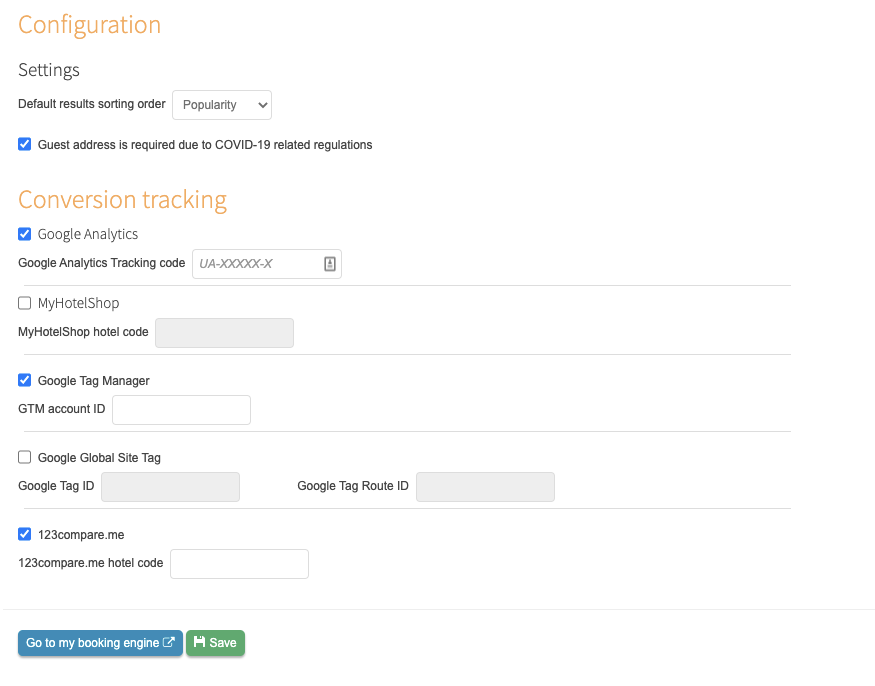The image size is (875, 686).
Task: Enable the MyHotelShop checkbox
Action: [25, 303]
